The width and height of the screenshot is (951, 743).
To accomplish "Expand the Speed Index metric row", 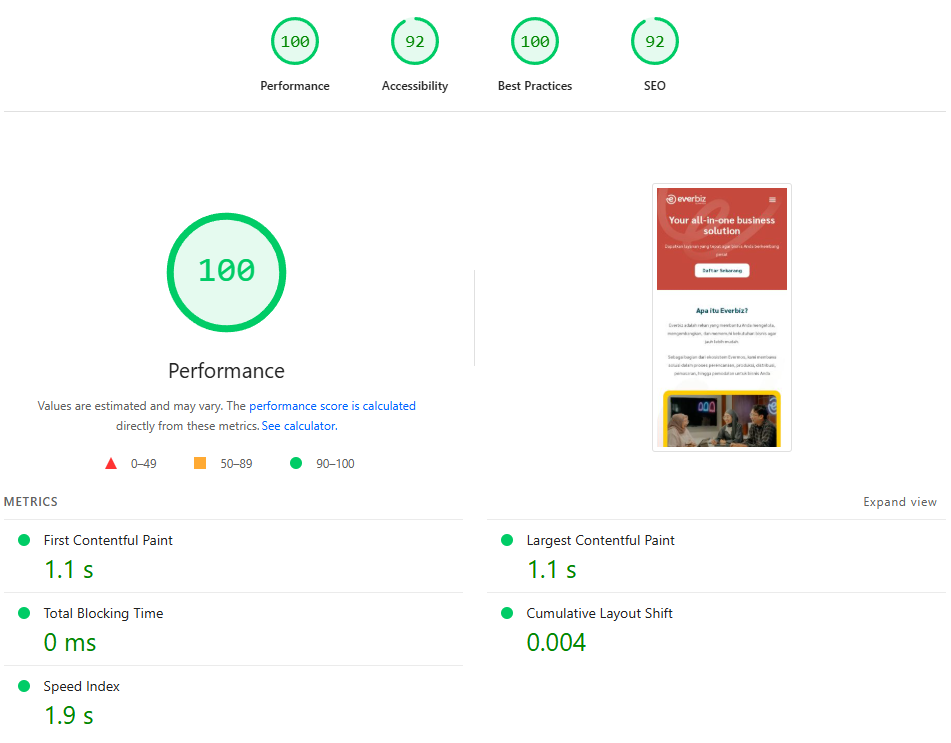I will tap(81, 687).
